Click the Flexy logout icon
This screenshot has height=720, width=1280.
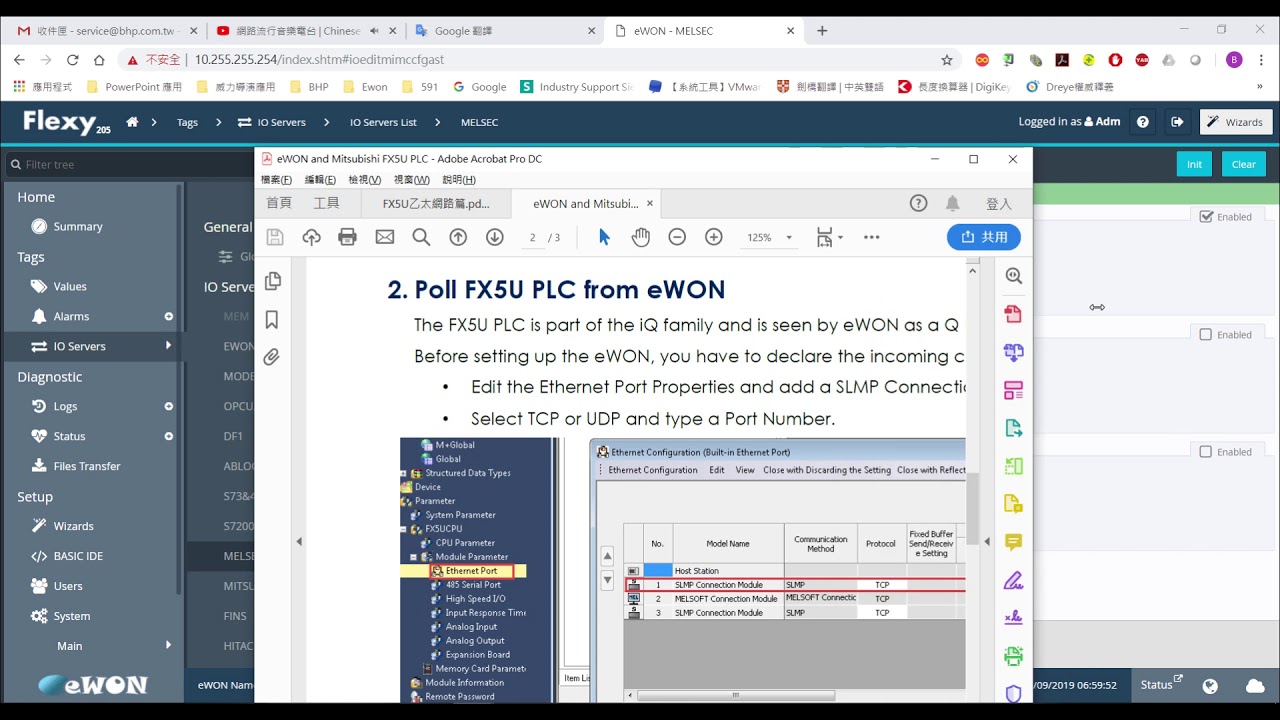click(1177, 122)
